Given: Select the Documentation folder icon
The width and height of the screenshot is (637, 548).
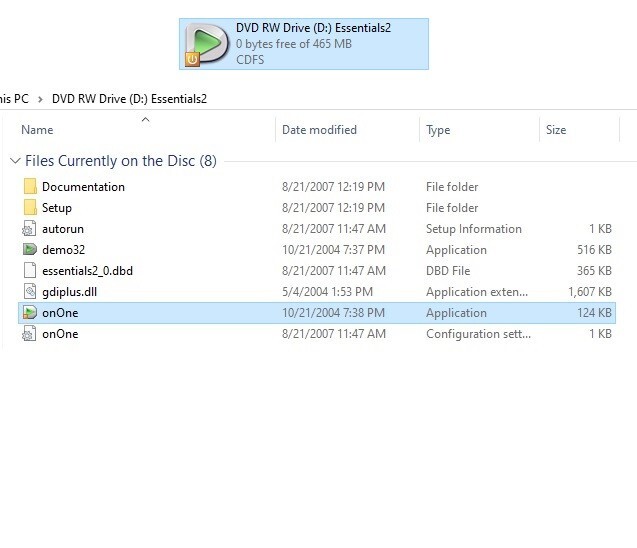Looking at the screenshot, I should (30, 186).
